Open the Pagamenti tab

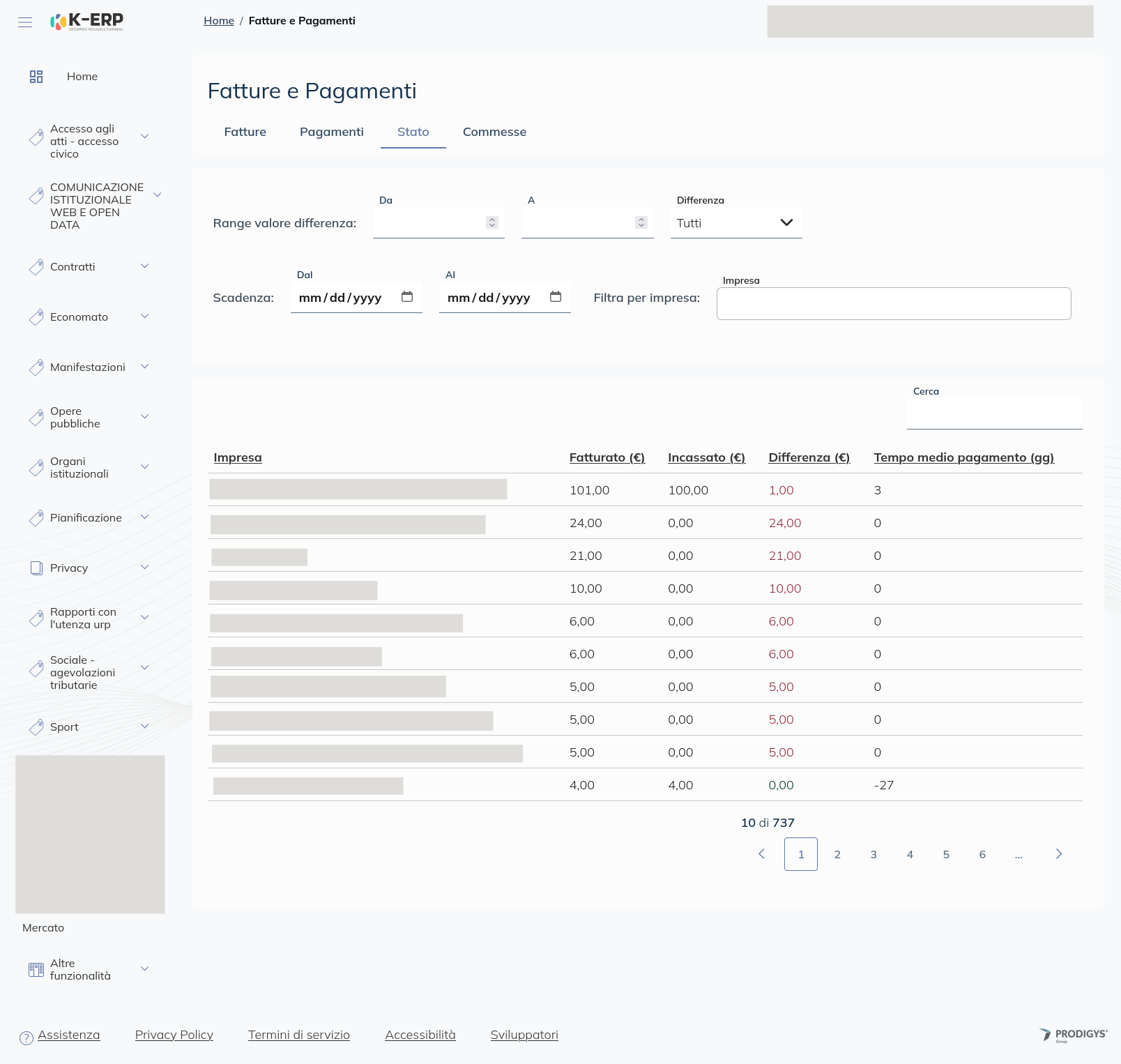(331, 132)
